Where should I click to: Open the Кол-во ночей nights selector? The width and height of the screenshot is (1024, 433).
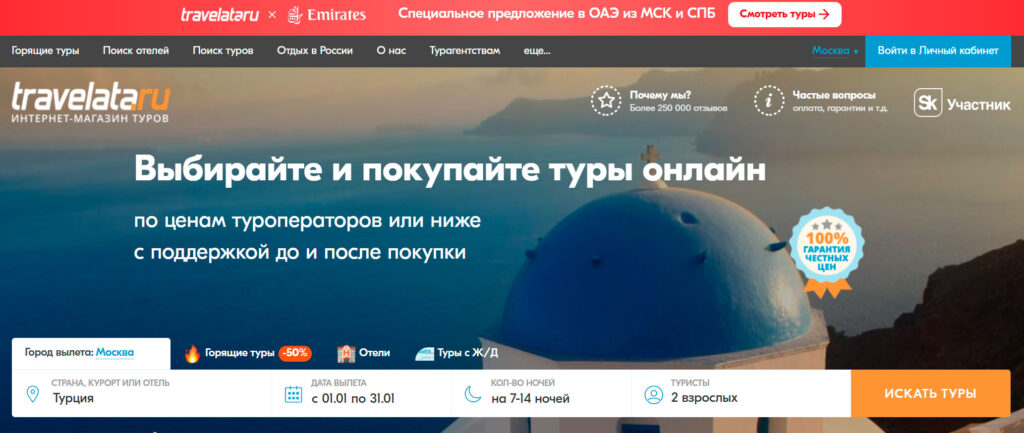[x=541, y=393]
